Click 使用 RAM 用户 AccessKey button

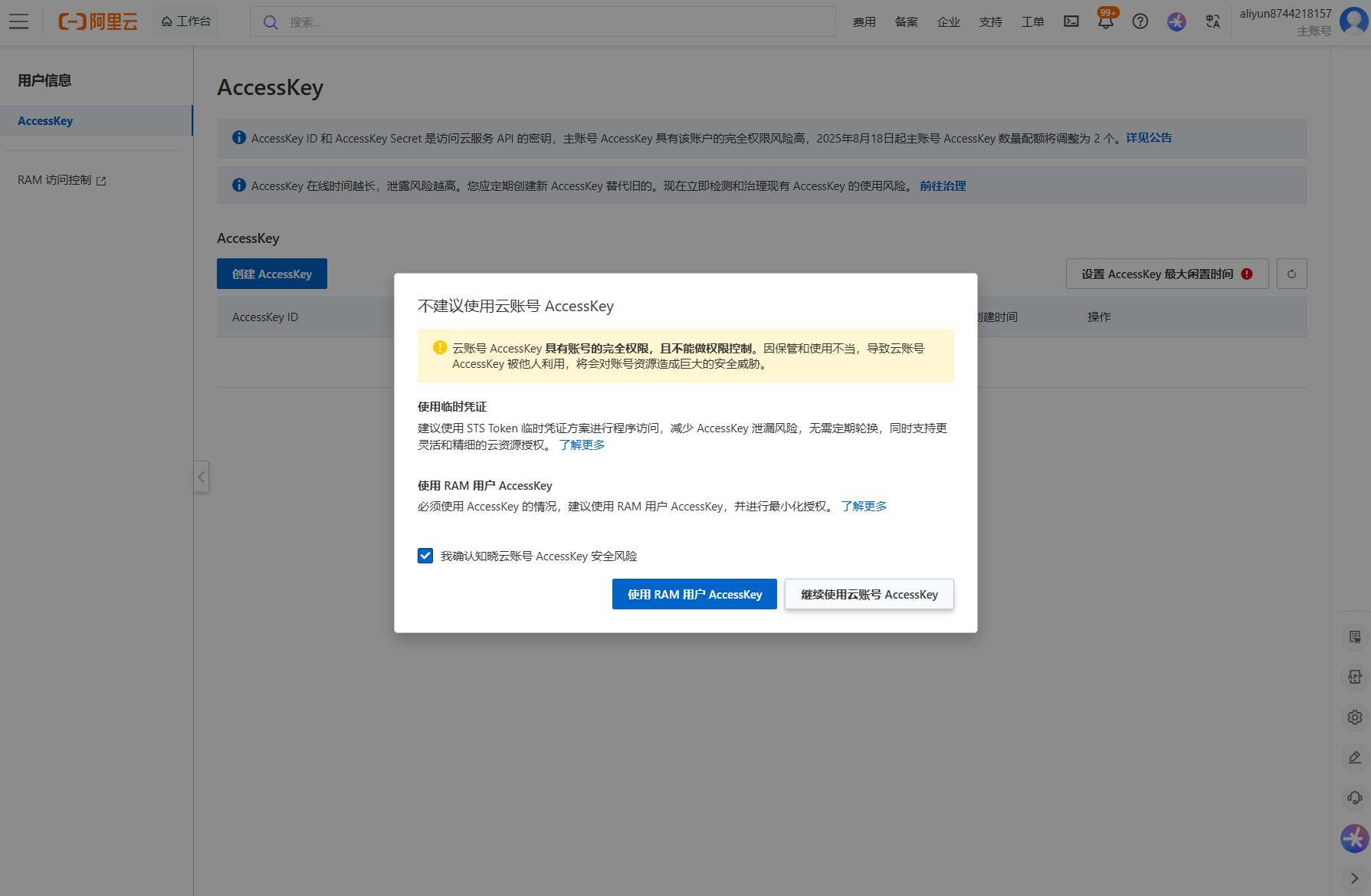coord(694,594)
